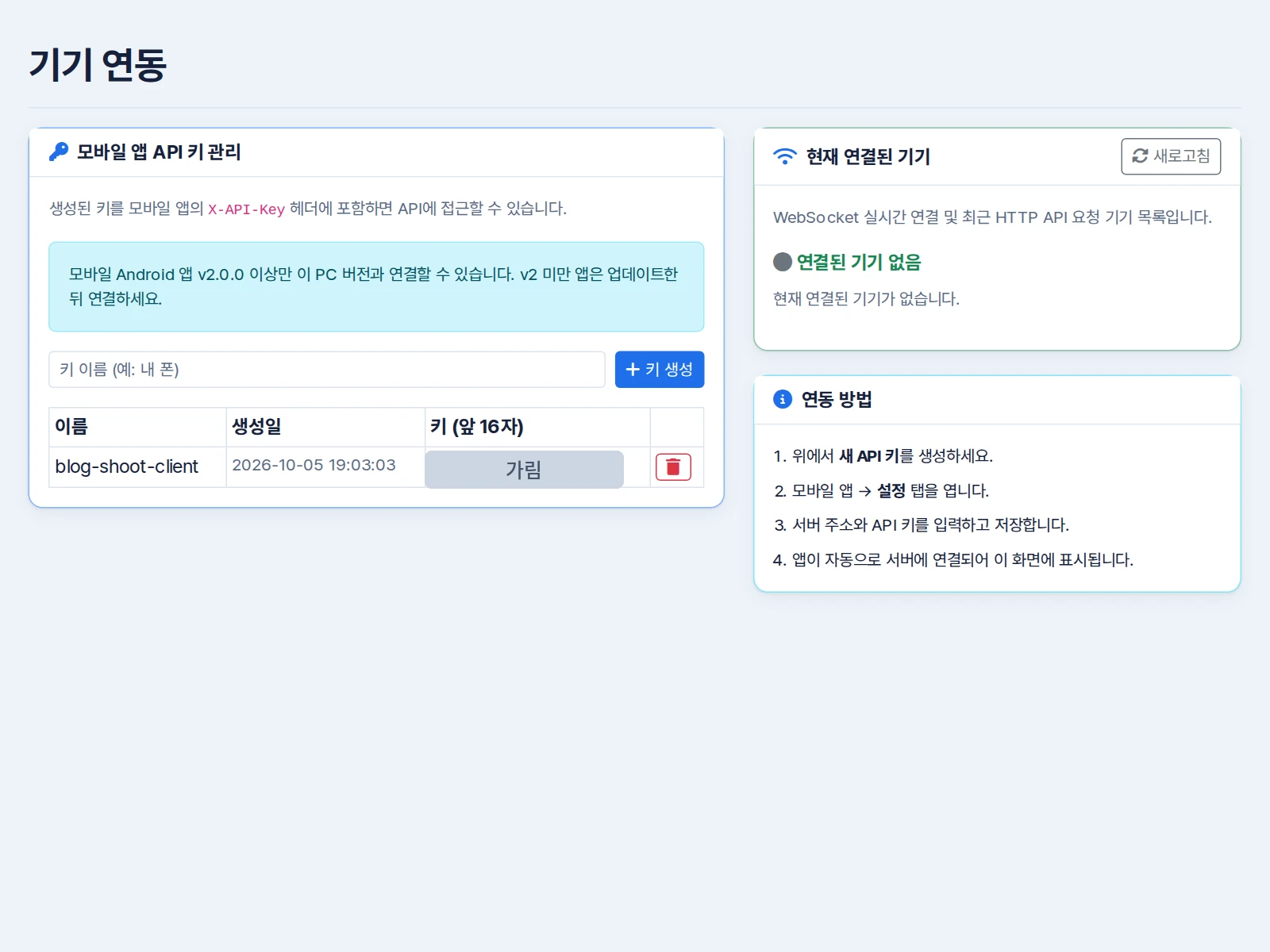Click the 현재 연결된 기기가 없습니다 message
The image size is (1270, 952).
point(867,299)
